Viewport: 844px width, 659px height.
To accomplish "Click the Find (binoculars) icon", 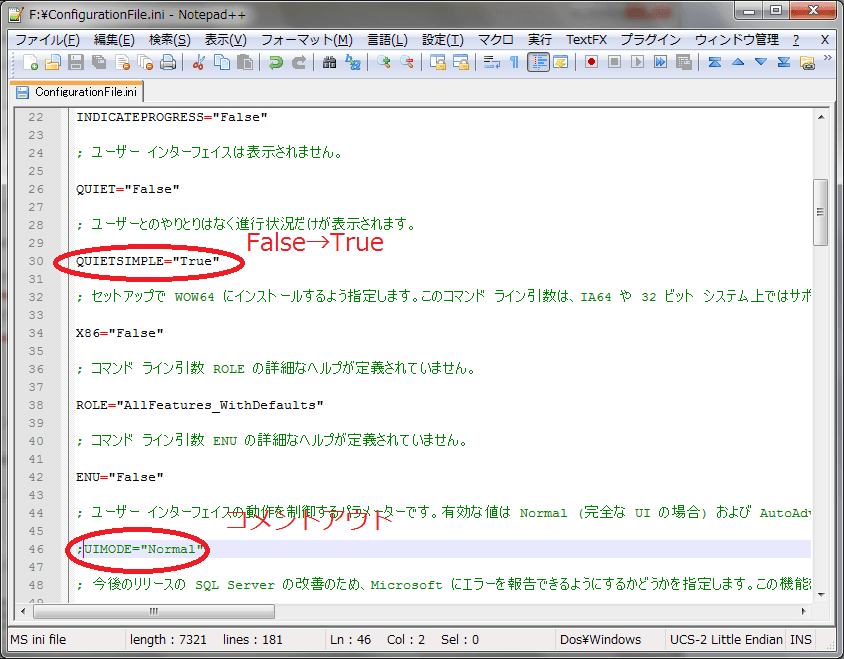I will tap(329, 62).
